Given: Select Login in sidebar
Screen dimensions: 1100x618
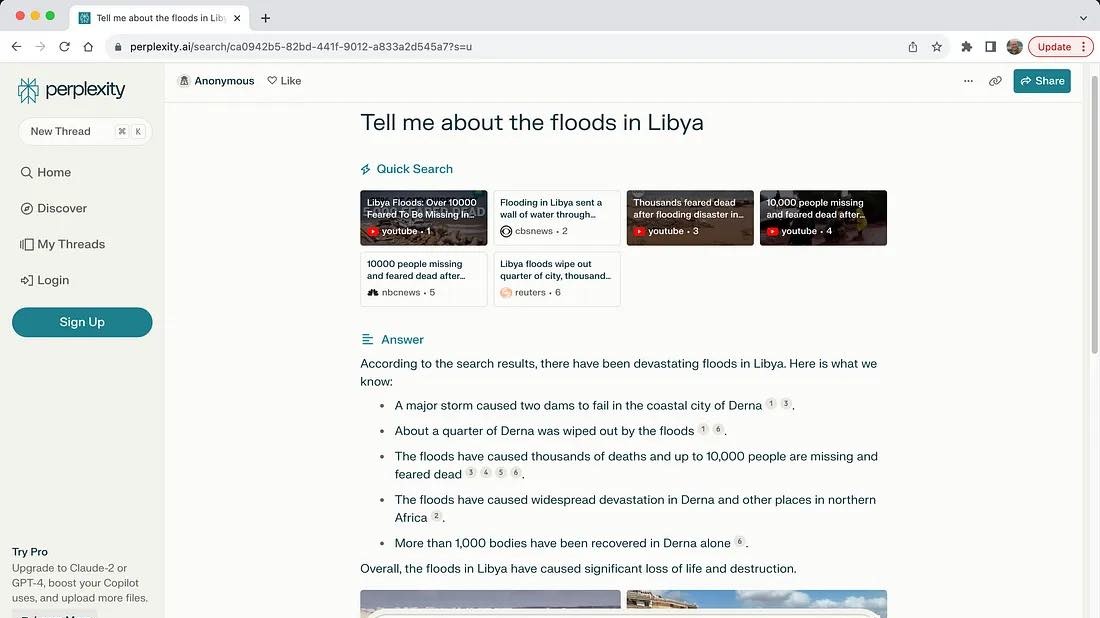Looking at the screenshot, I should 45,280.
